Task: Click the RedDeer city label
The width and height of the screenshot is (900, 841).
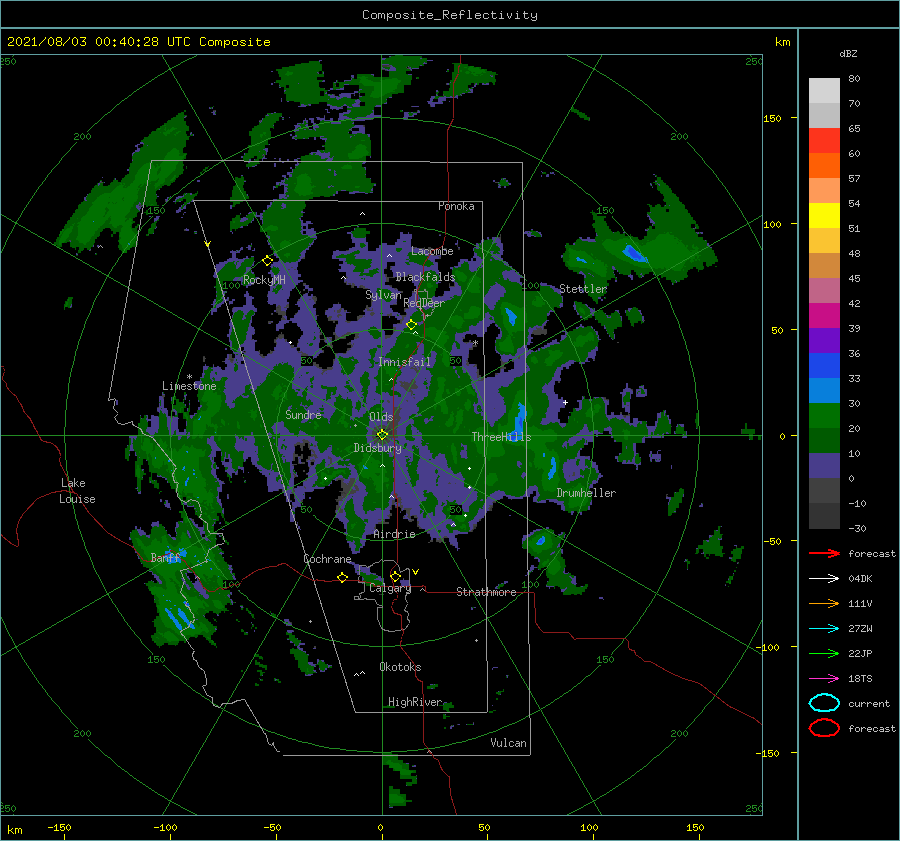Action: (x=424, y=303)
